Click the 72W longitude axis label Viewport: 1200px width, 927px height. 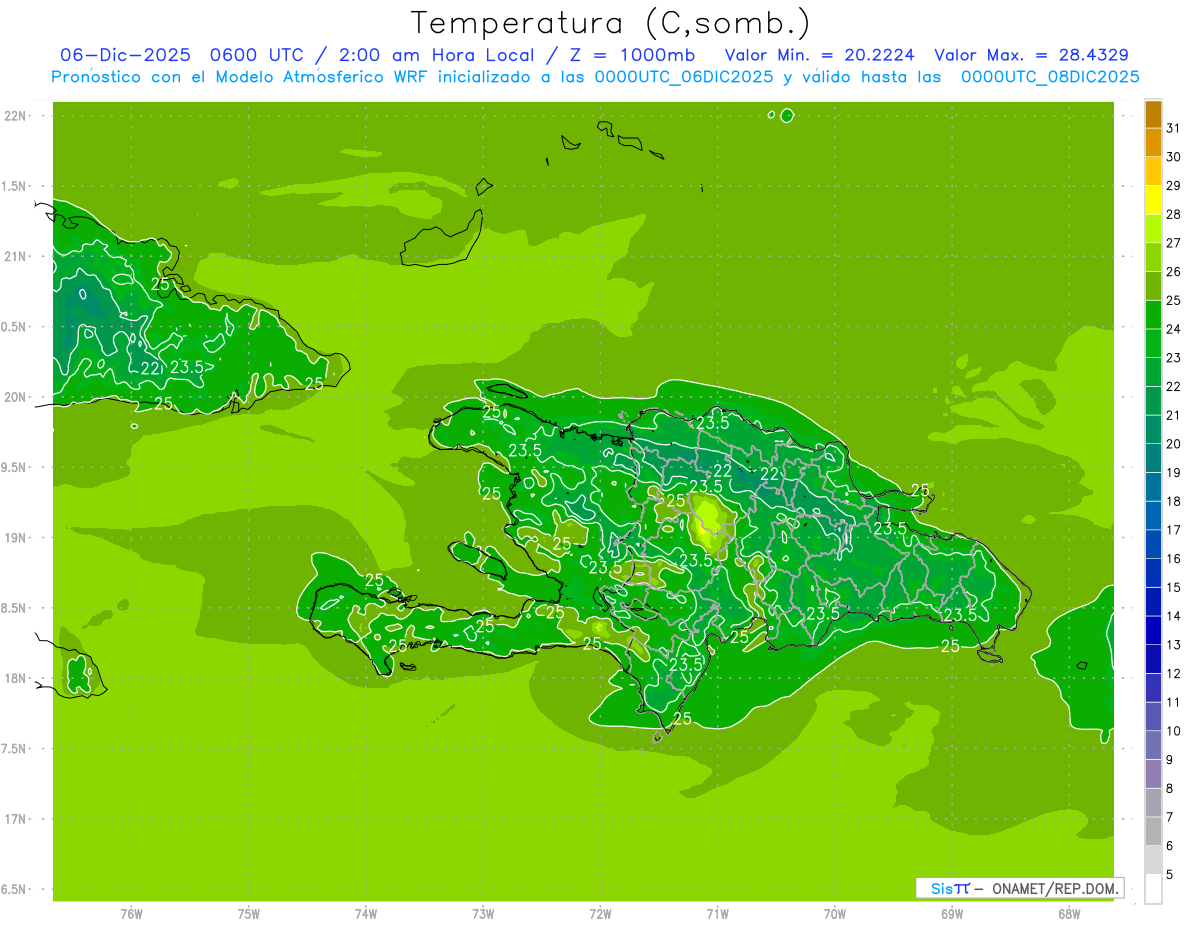click(x=600, y=913)
